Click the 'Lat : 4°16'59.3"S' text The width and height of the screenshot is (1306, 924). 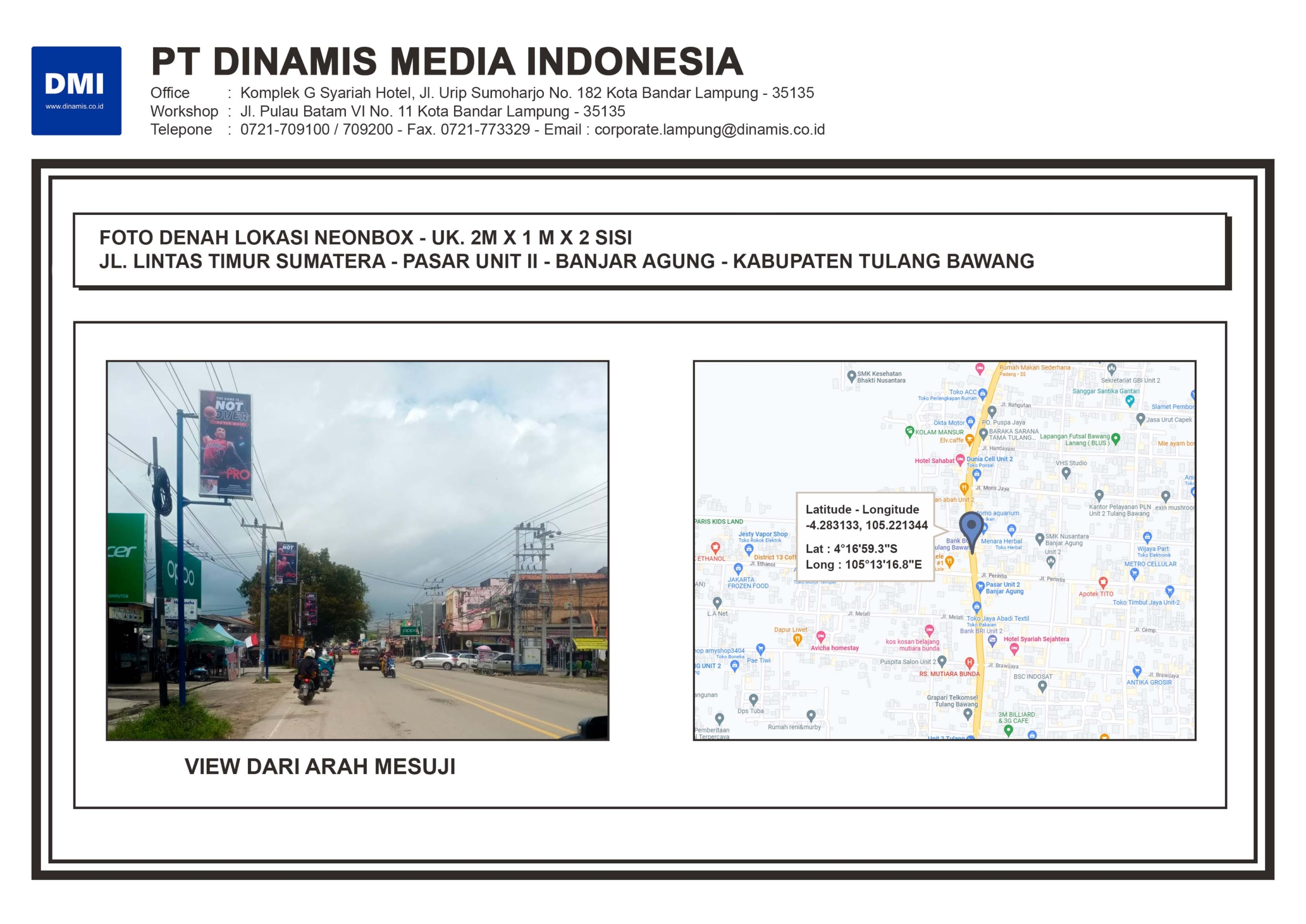[851, 548]
